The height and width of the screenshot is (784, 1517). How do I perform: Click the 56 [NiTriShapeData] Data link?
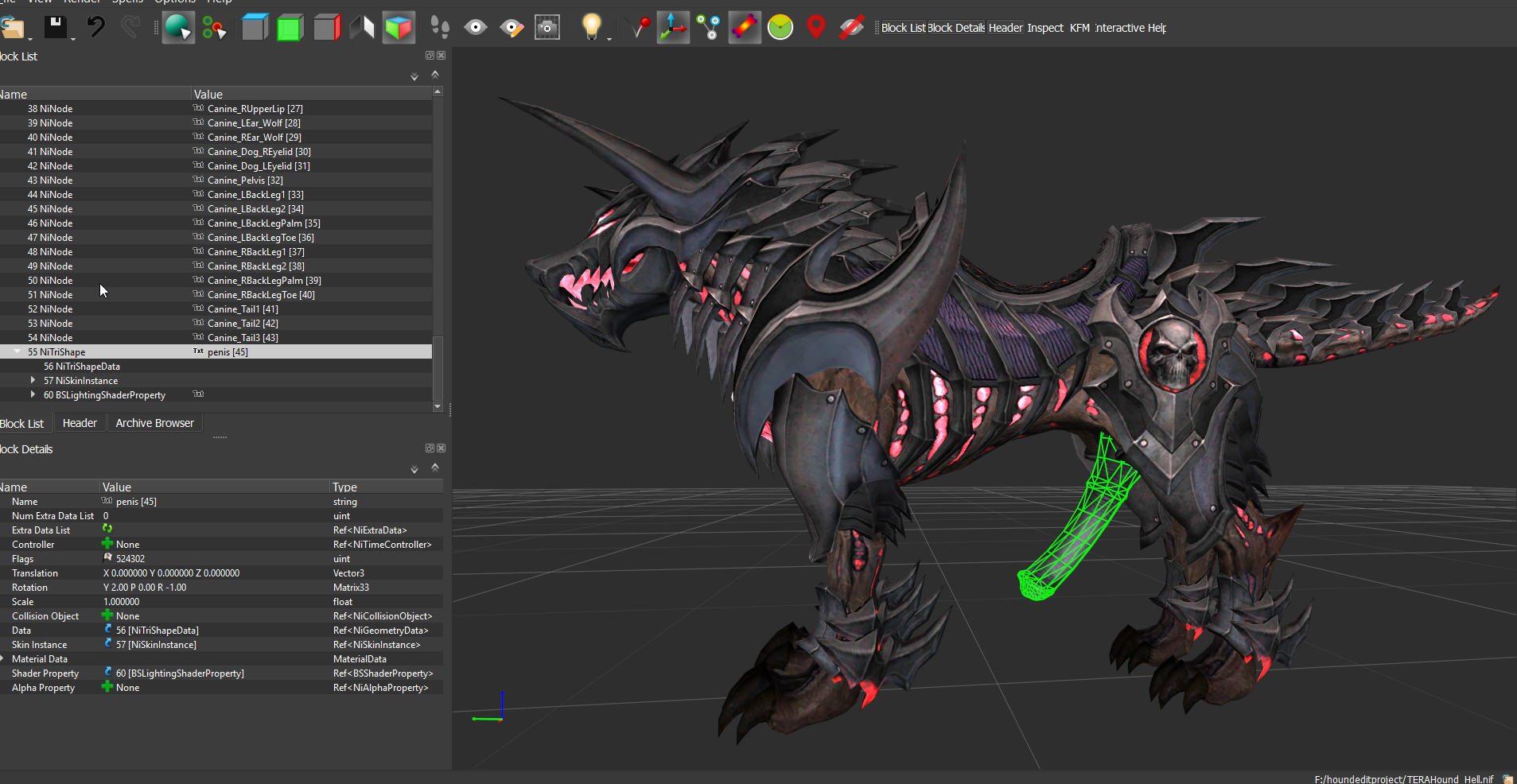(x=158, y=630)
